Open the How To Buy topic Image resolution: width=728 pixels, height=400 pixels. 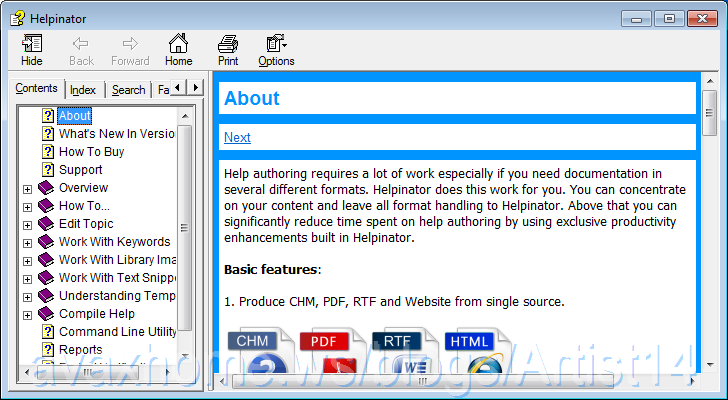pyautogui.click(x=91, y=152)
